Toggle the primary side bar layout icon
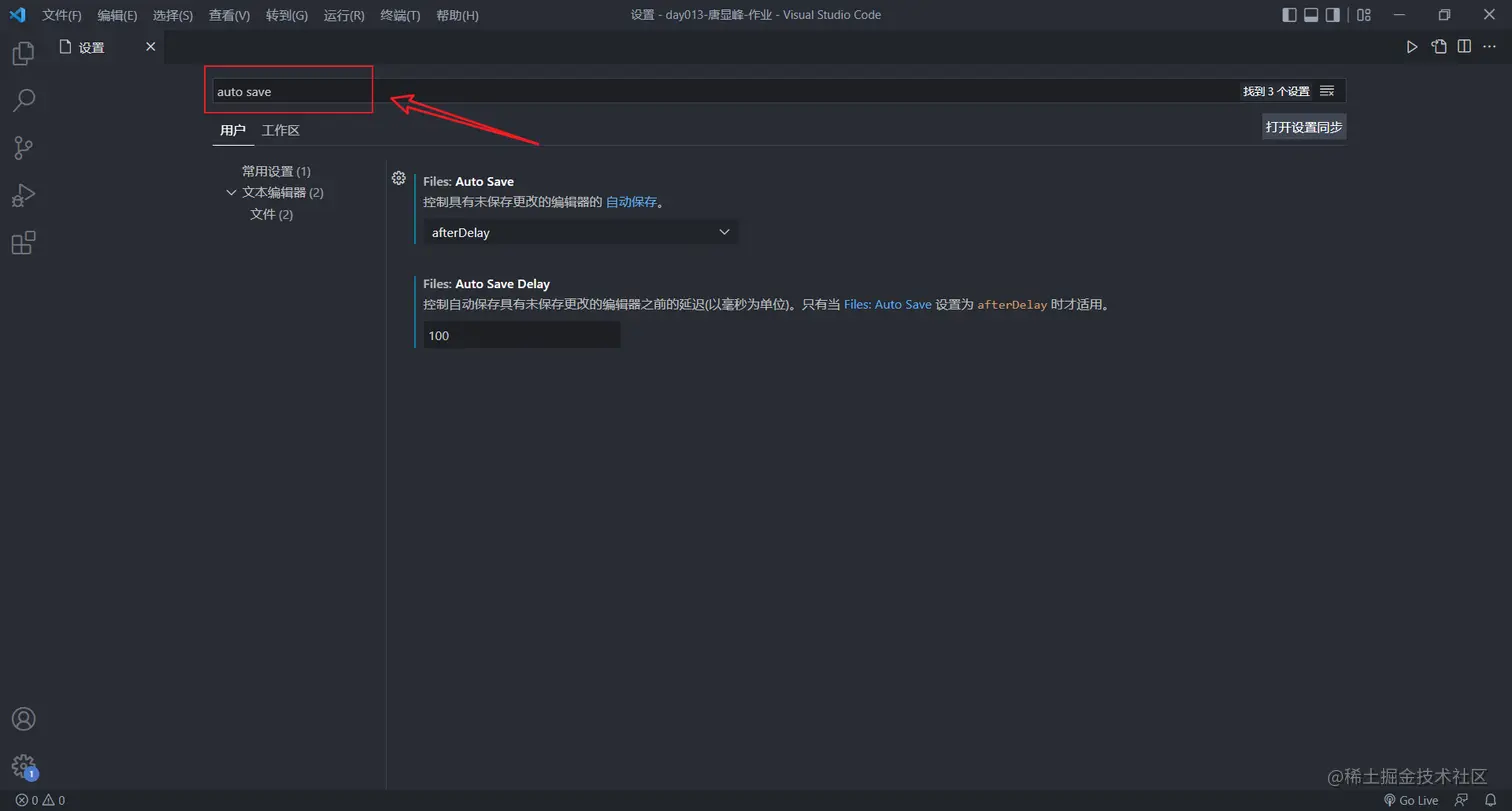The image size is (1512, 811). 1289,15
